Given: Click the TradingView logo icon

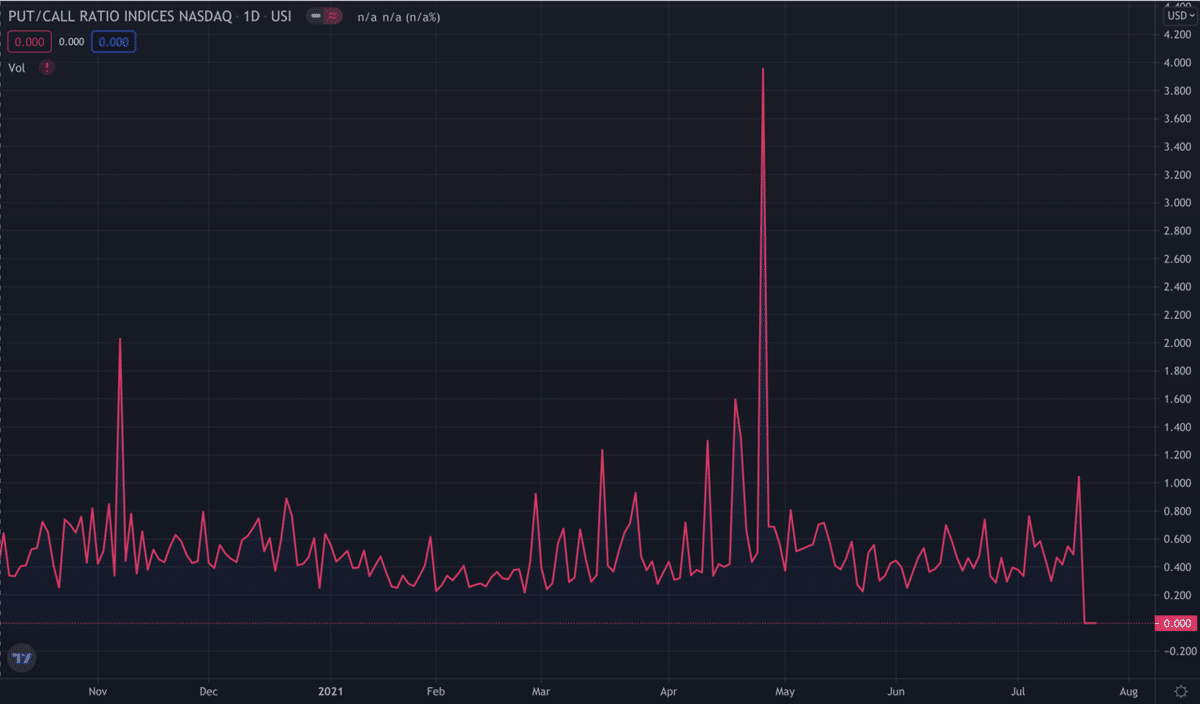Looking at the screenshot, I should 20,658.
